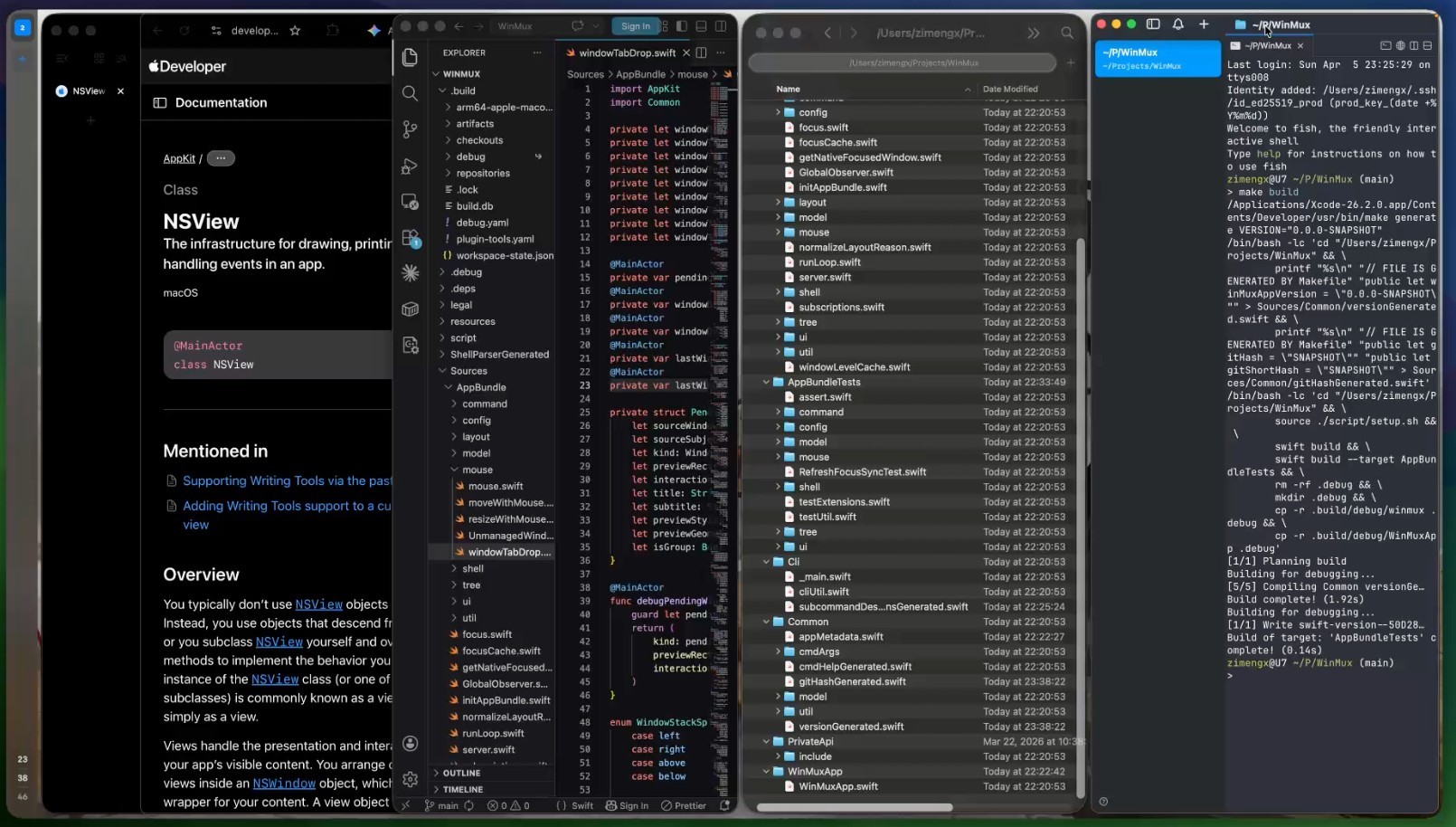The image size is (1456, 827).
Task: Split the VS Code editor right
Action: [701, 52]
